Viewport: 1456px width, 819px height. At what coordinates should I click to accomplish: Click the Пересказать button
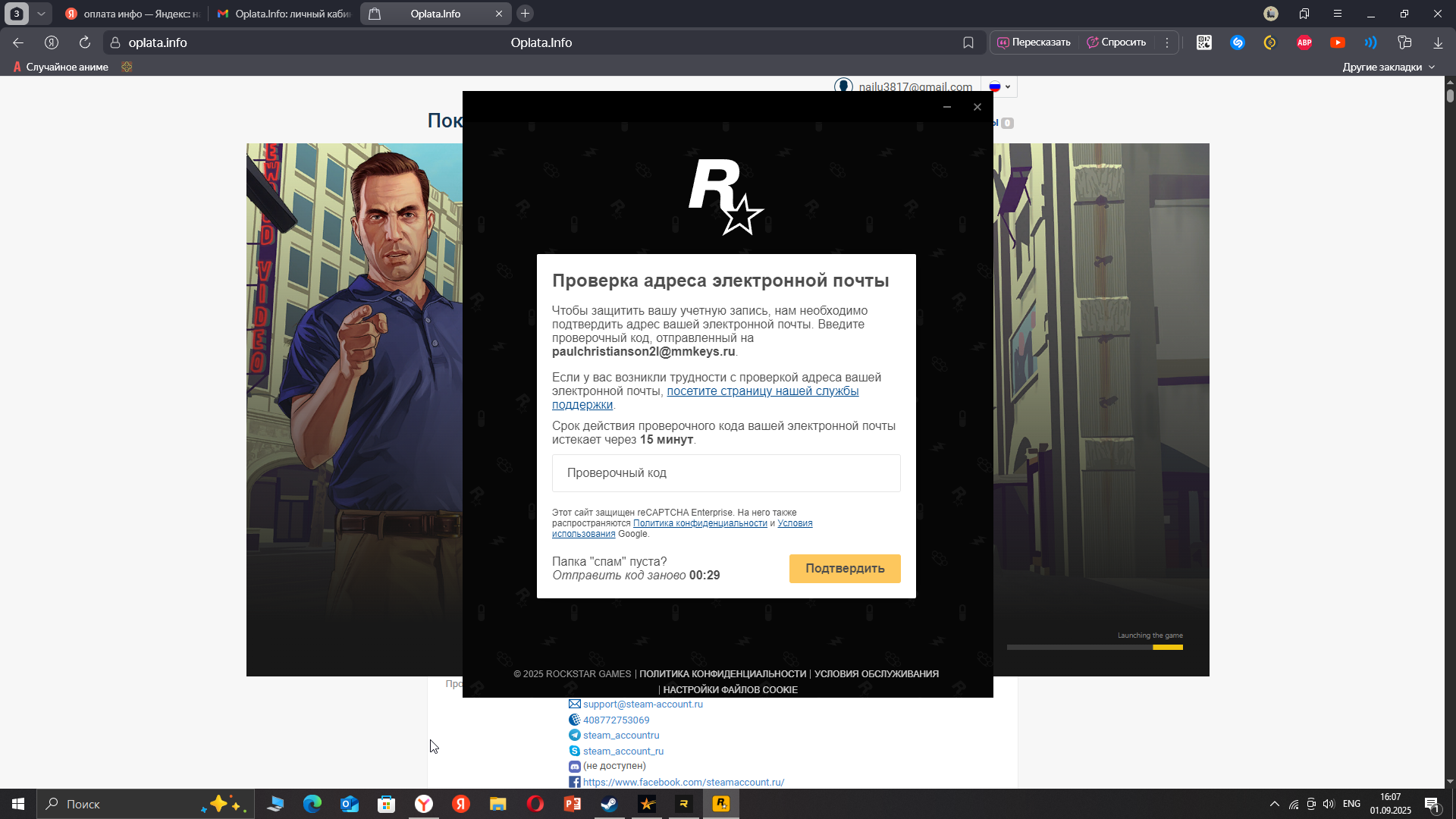point(1034,42)
